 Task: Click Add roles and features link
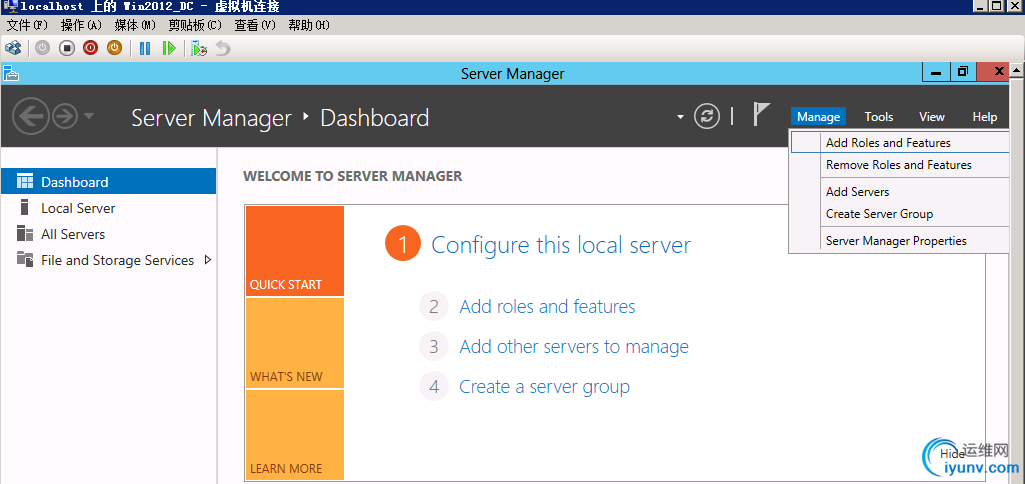point(547,306)
